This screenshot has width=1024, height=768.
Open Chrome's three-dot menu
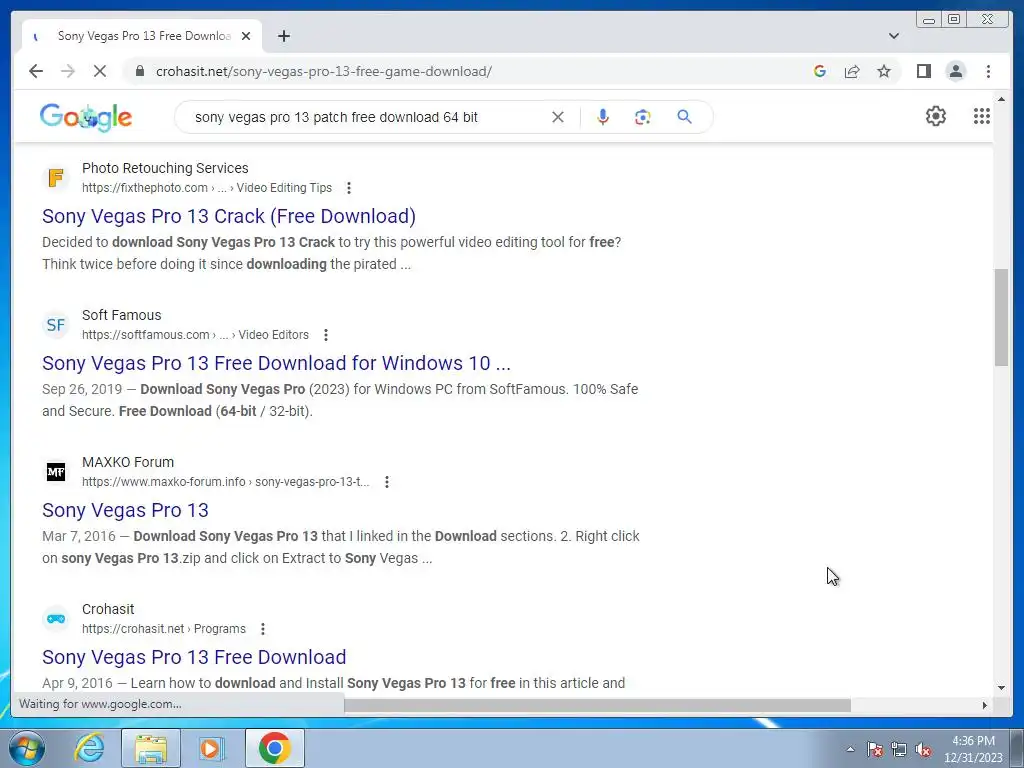pos(988,71)
